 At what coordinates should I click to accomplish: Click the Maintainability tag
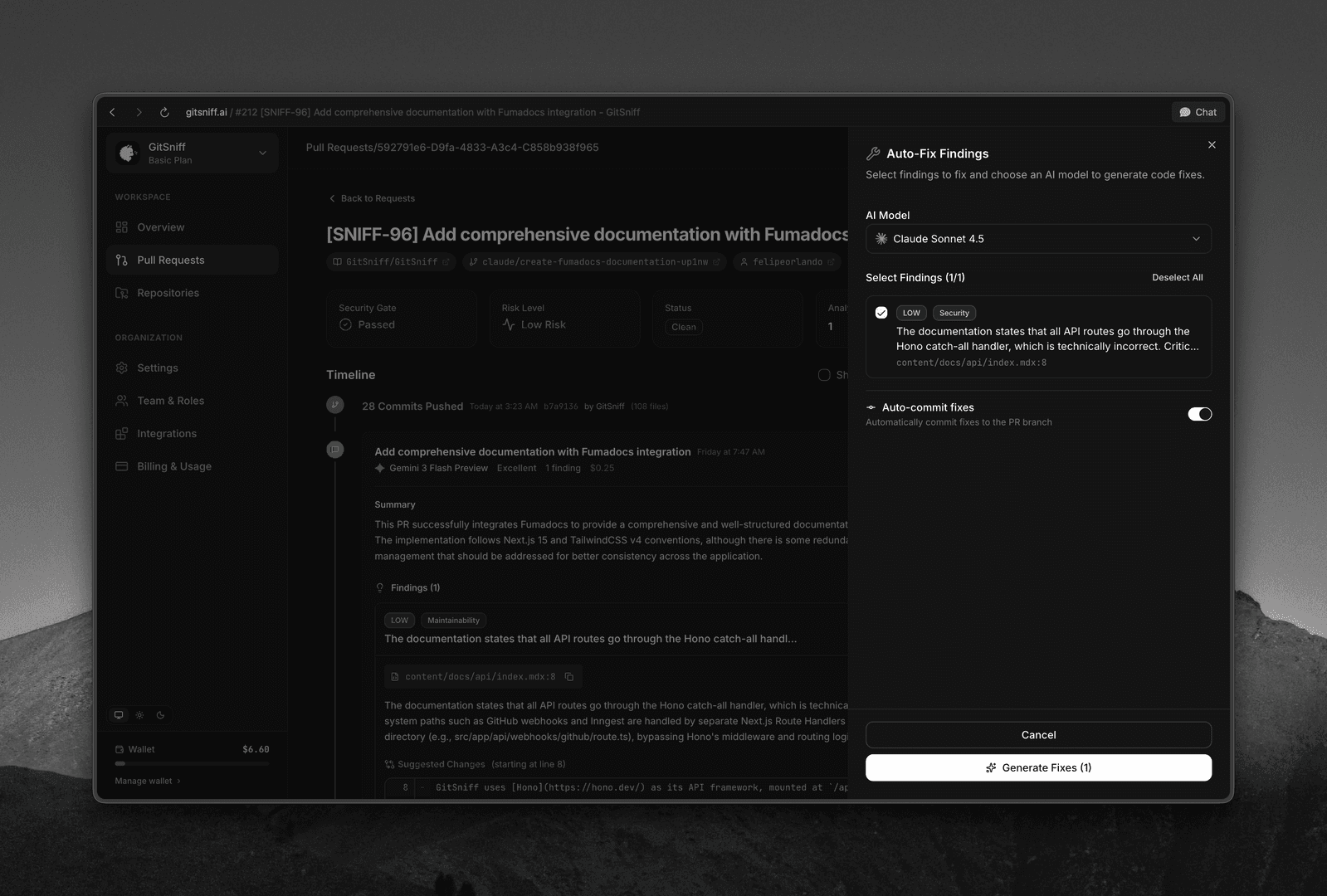point(453,620)
